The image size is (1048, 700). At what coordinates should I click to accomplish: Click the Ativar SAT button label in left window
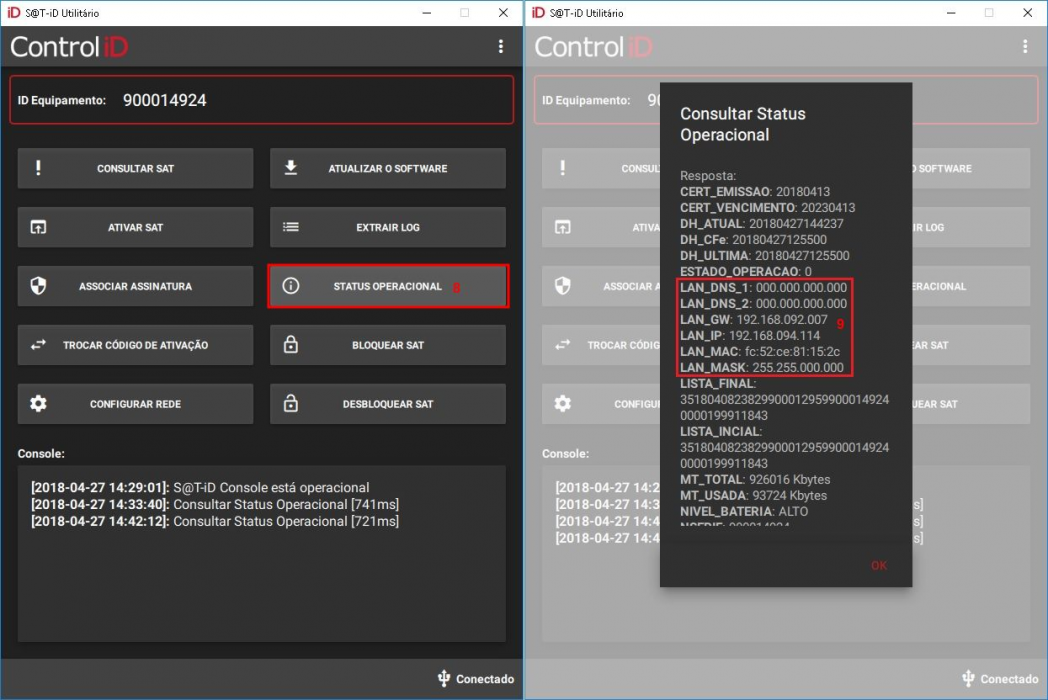135,227
